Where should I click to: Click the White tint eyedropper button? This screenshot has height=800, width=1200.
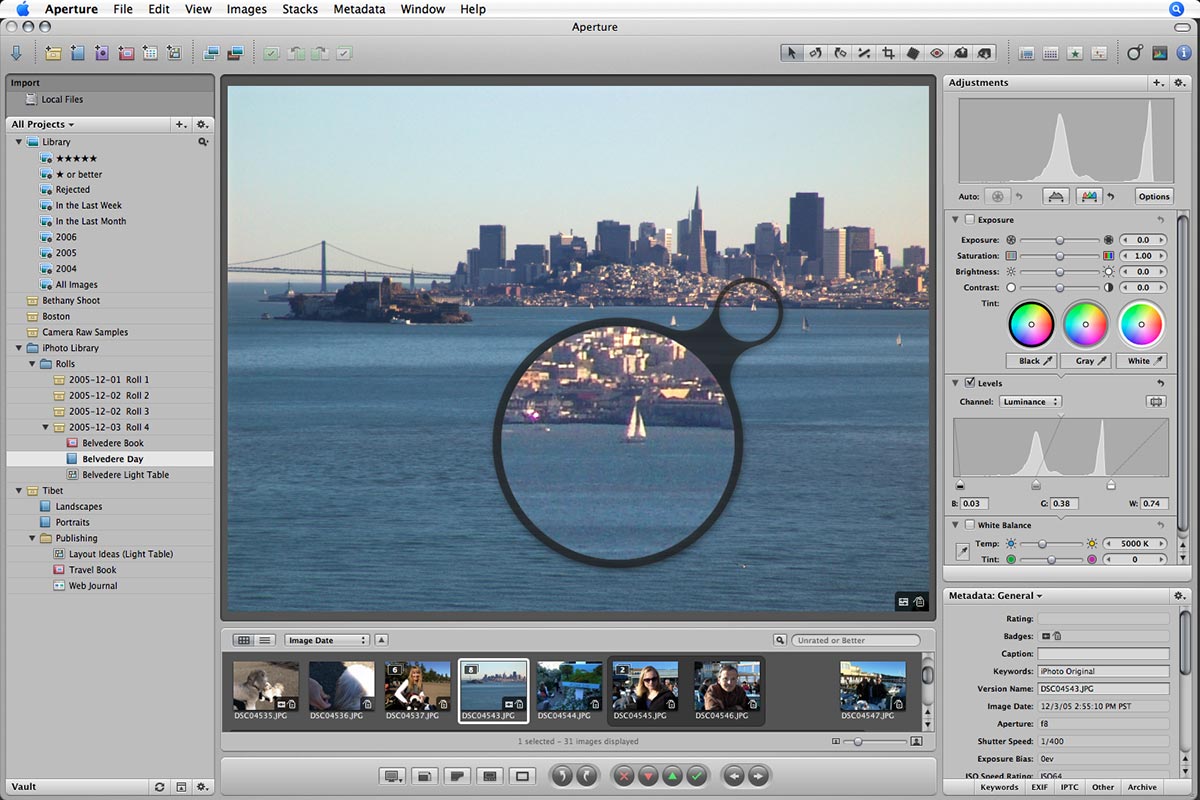pyautogui.click(x=1140, y=360)
